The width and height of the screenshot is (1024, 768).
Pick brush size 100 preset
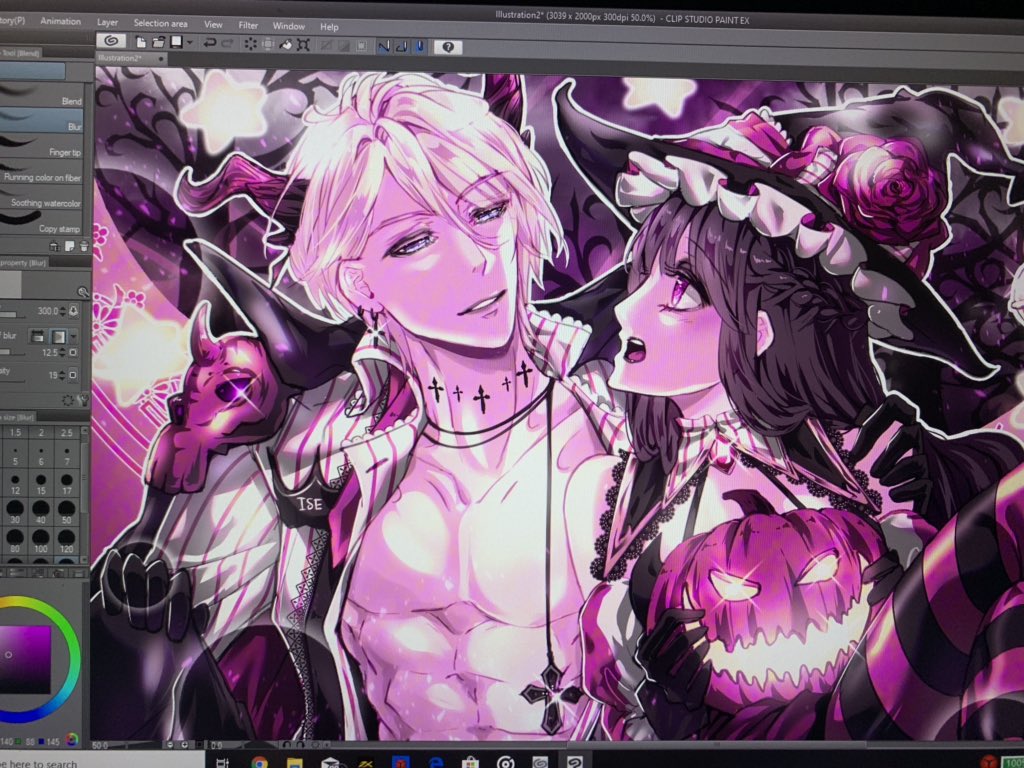point(41,540)
